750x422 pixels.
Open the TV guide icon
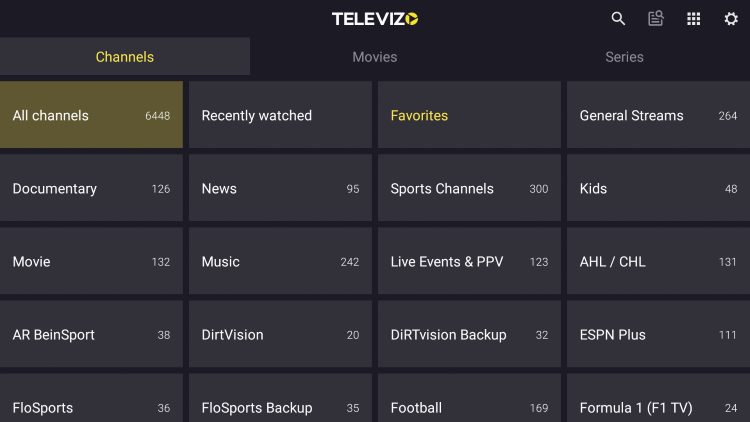point(656,19)
